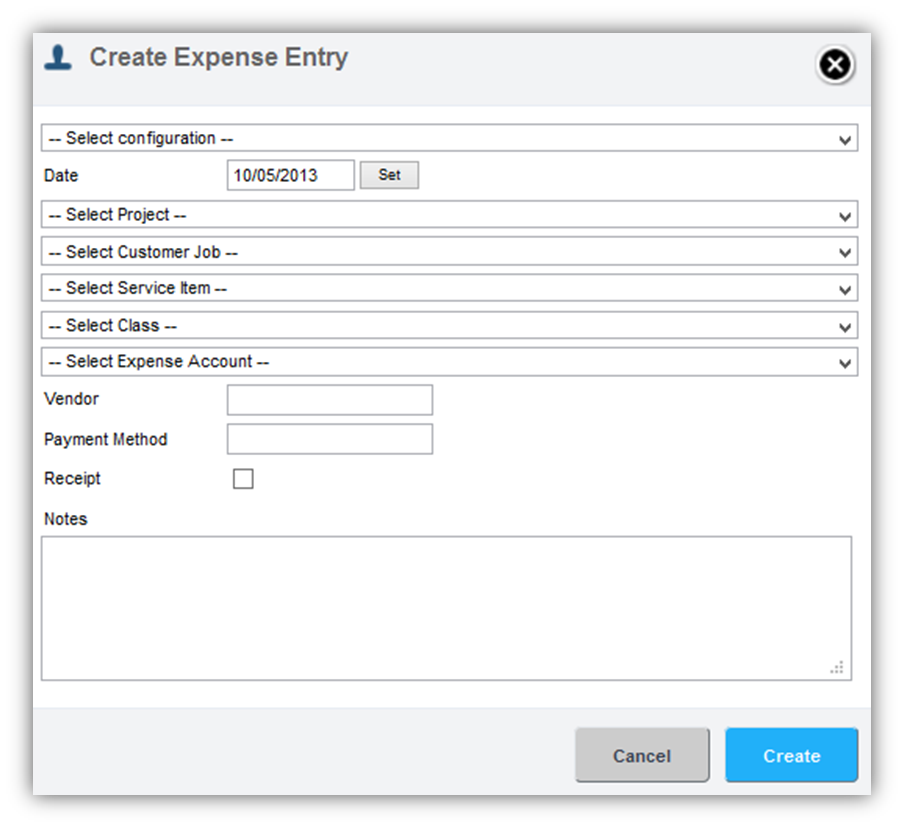
Task: Tick the Receipt checkbox
Action: pyautogui.click(x=243, y=479)
